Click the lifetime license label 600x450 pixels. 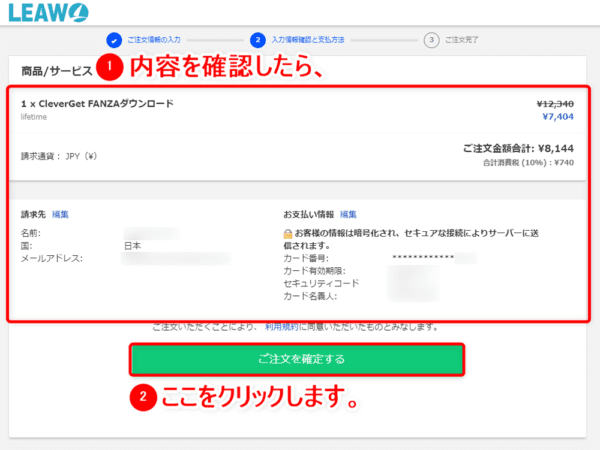(34, 117)
